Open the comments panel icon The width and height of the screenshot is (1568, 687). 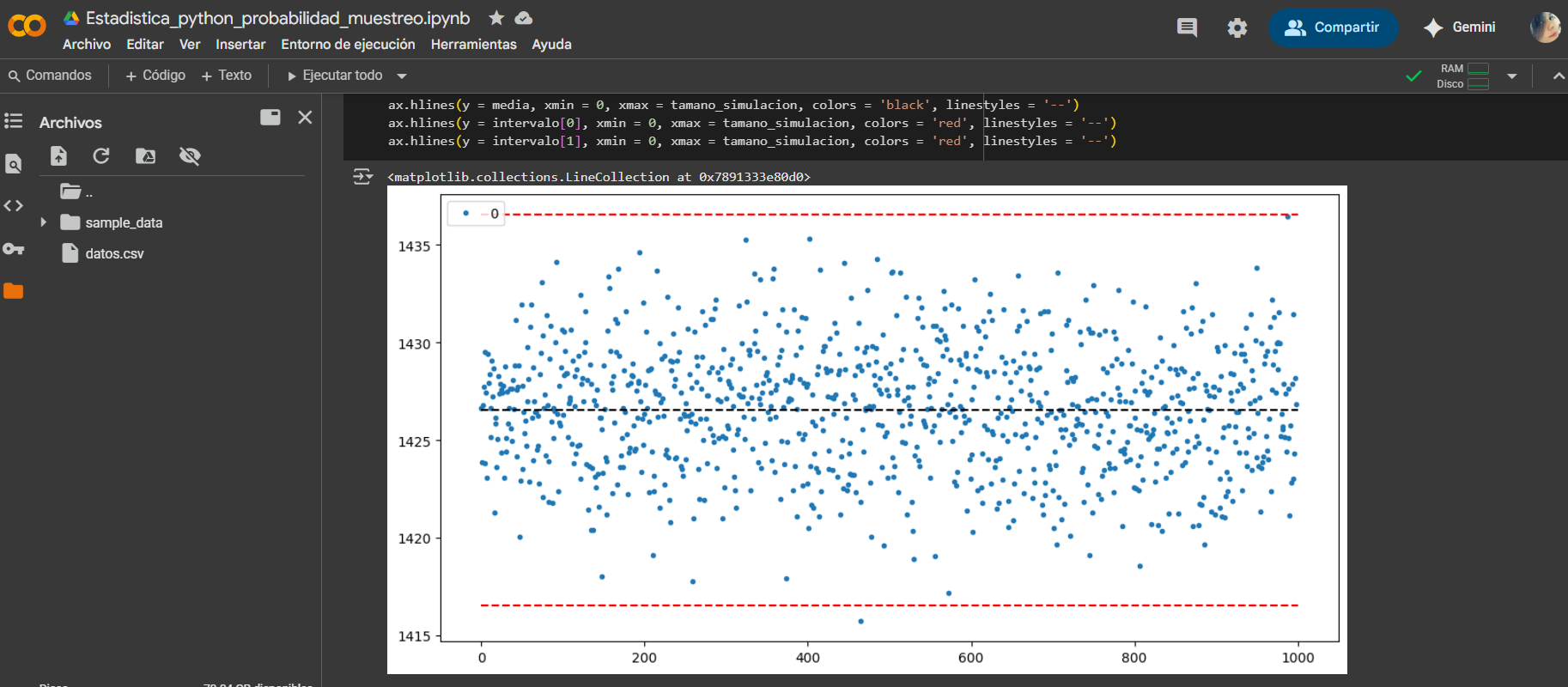(x=1187, y=27)
